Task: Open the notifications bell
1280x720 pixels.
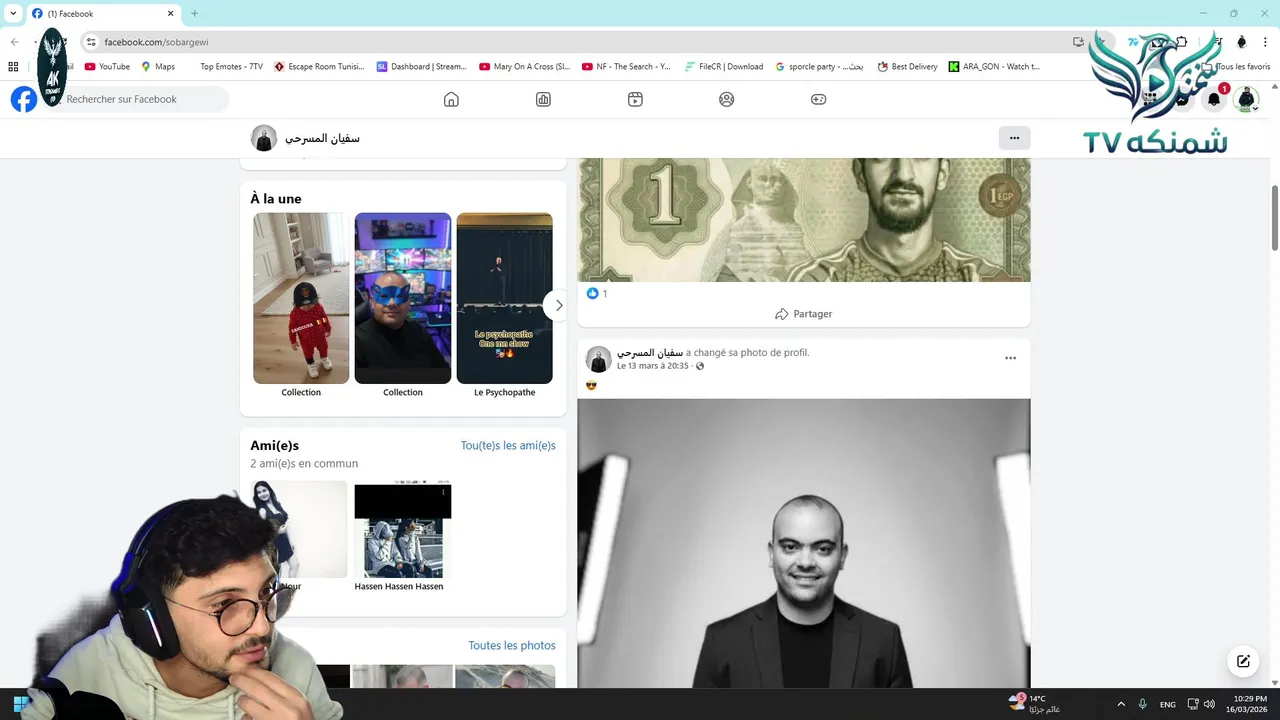Action: tap(1214, 99)
